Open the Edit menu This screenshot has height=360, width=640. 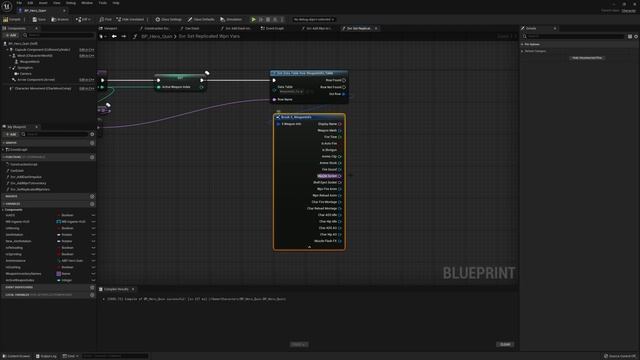point(30,3)
